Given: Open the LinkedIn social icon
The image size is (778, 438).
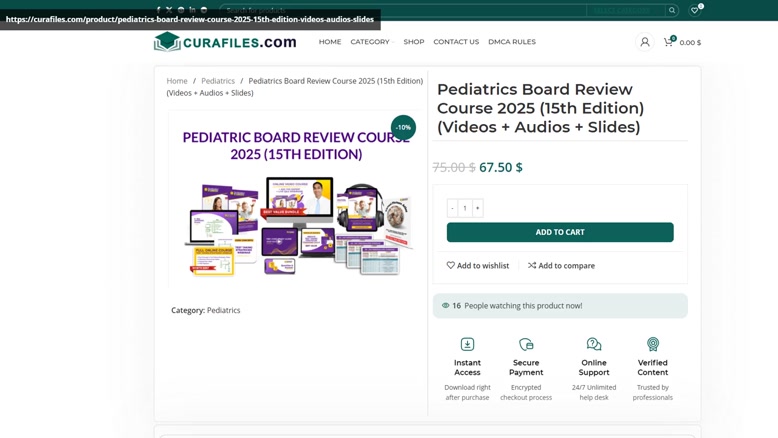Looking at the screenshot, I should click(192, 10).
